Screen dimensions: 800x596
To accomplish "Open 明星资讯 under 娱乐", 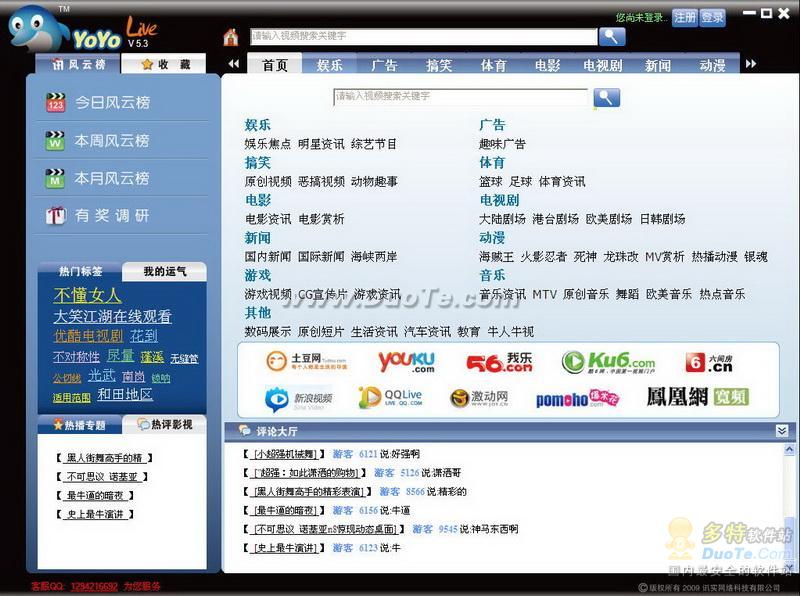I will click(321, 144).
